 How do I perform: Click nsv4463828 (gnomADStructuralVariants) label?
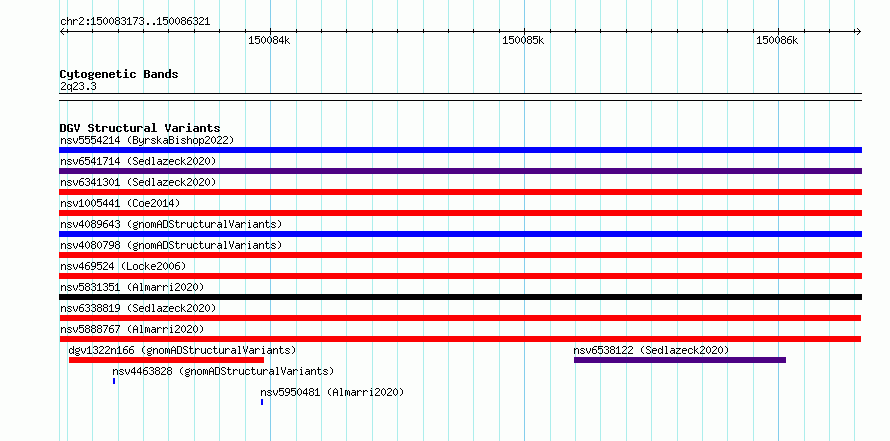tap(223, 371)
